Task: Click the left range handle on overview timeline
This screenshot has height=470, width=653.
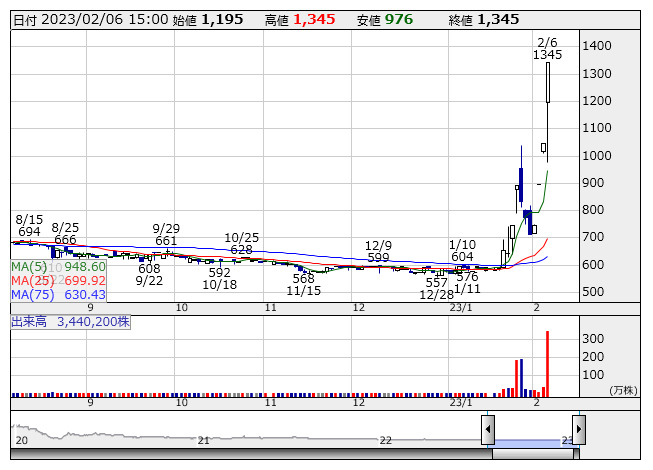Action: coord(488,430)
